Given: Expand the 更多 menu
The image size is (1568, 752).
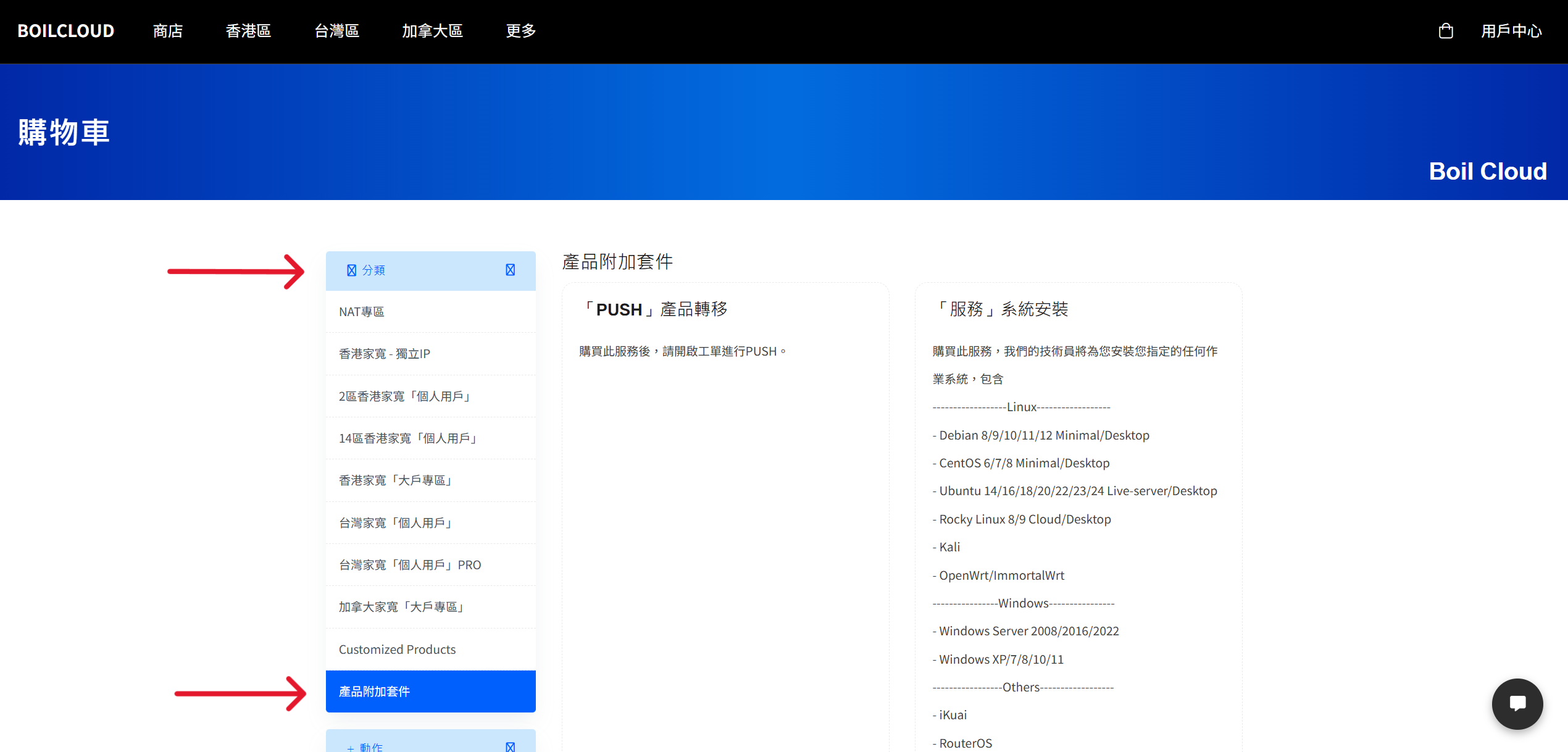Looking at the screenshot, I should (521, 31).
